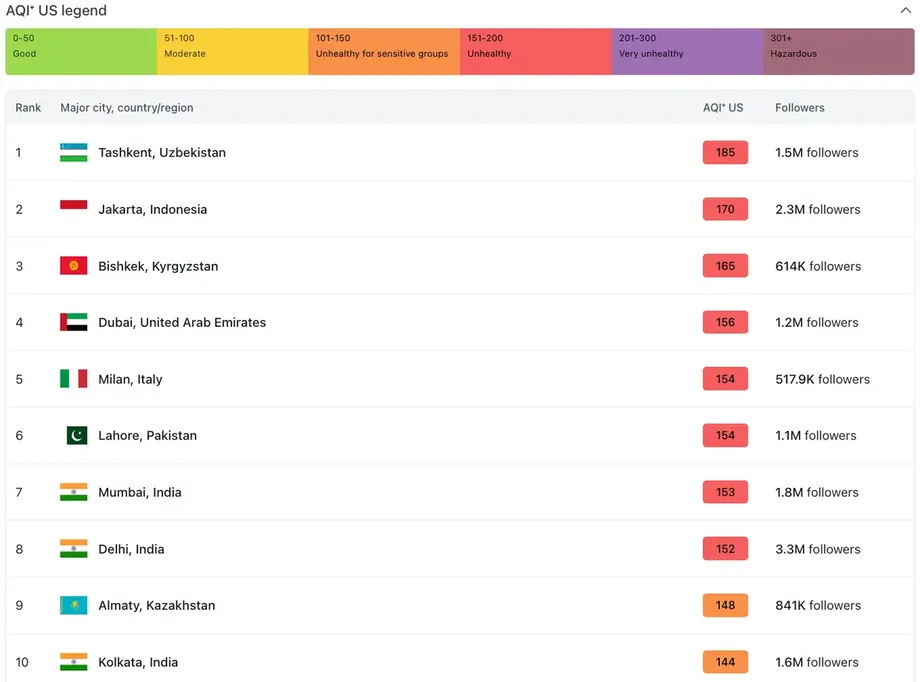Image resolution: width=920 pixels, height=682 pixels.
Task: Click the 614K followers text for Bishkek
Action: click(x=818, y=266)
